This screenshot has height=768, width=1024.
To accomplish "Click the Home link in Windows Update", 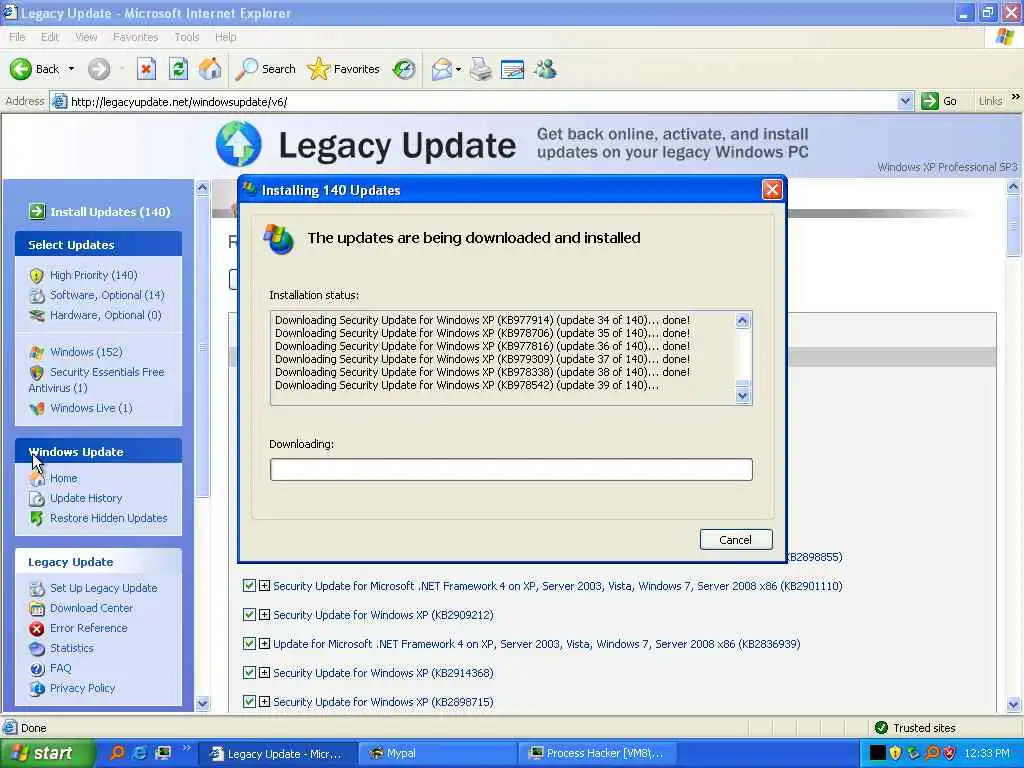I will coord(63,478).
